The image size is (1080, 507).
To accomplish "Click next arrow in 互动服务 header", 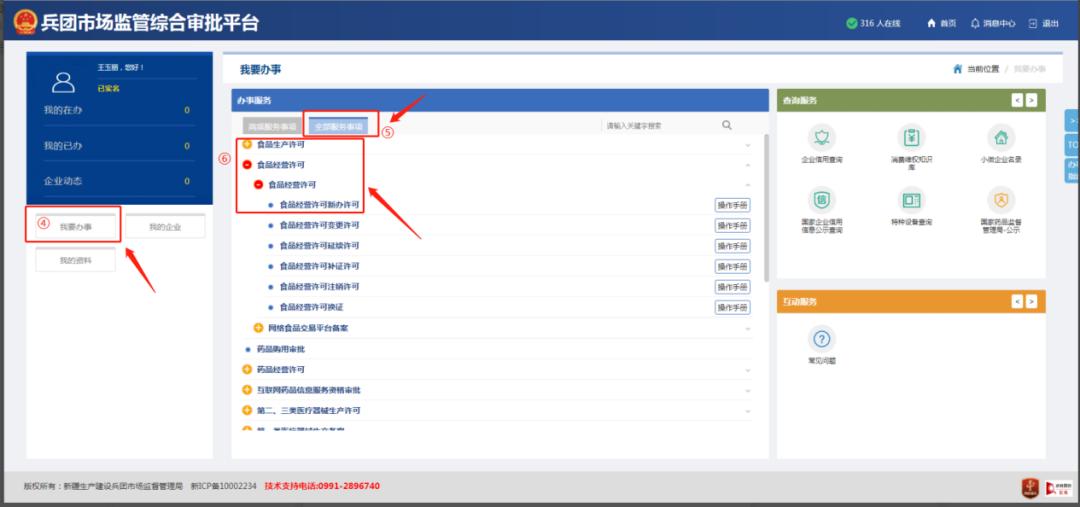I will tap(1031, 302).
